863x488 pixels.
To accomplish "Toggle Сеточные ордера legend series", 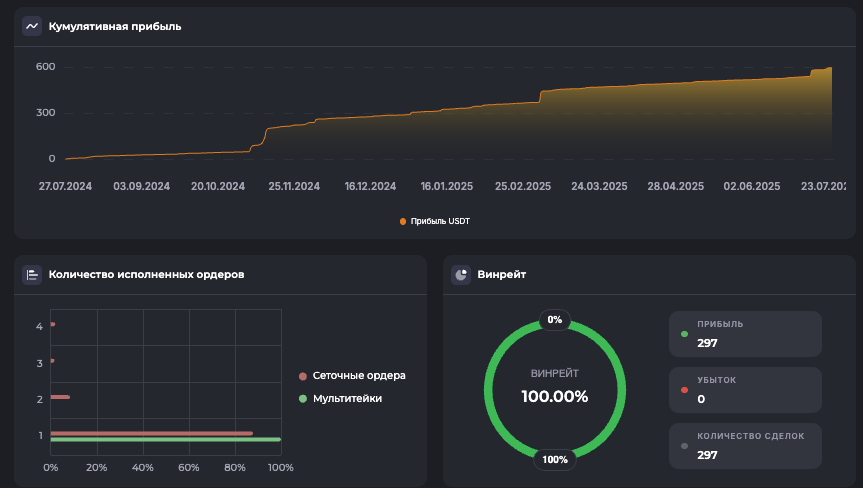I will pyautogui.click(x=358, y=376).
